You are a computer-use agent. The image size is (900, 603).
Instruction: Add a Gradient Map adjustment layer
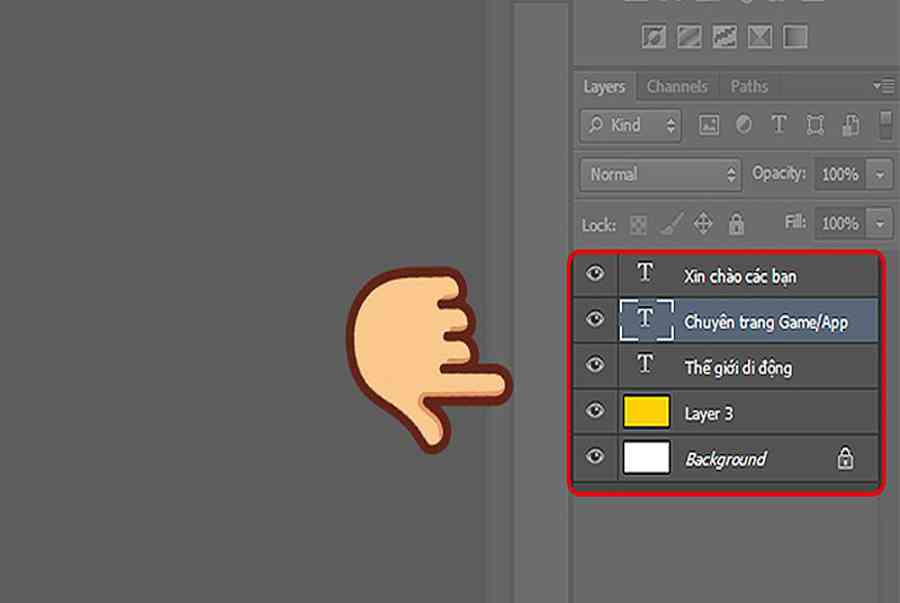click(795, 37)
